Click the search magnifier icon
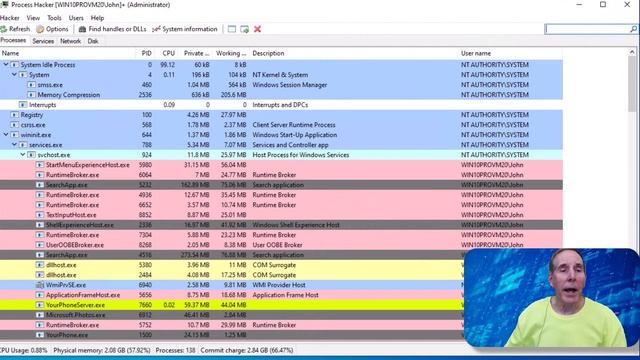 (633, 29)
